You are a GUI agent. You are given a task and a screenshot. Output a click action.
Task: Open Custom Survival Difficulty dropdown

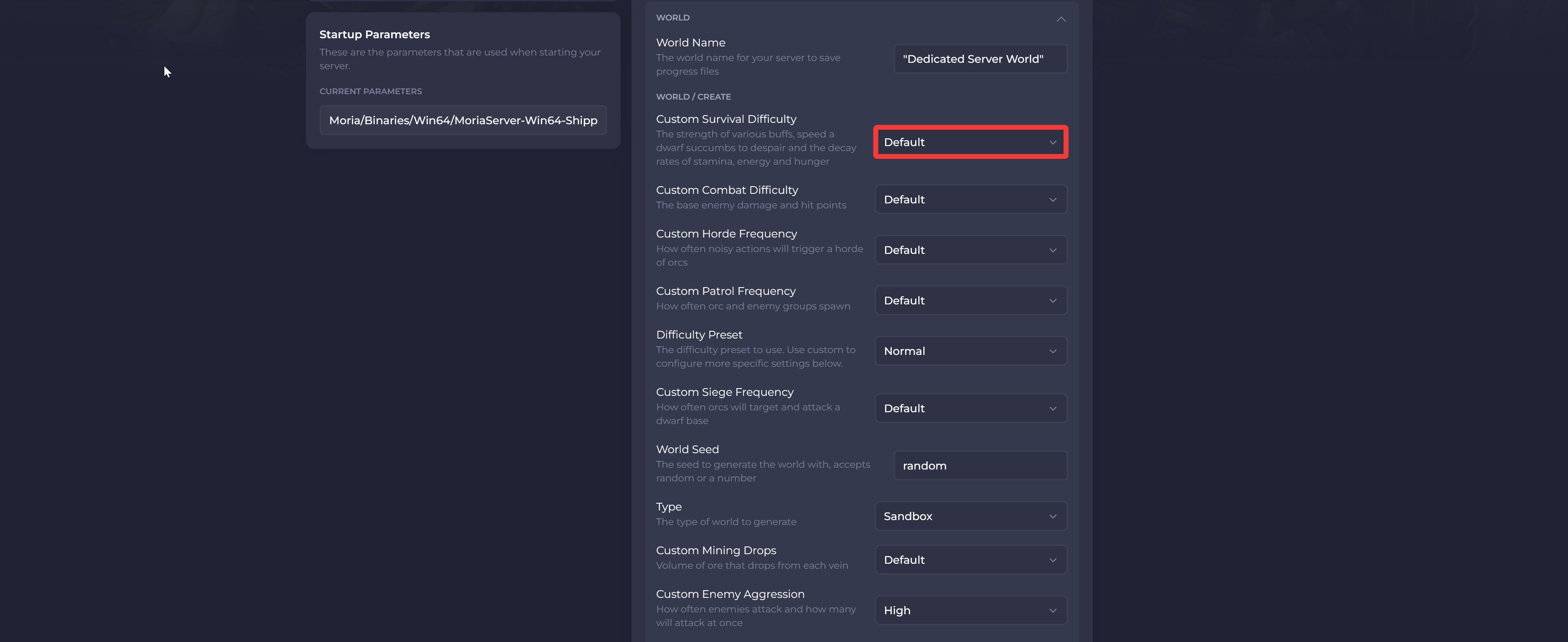(x=970, y=142)
